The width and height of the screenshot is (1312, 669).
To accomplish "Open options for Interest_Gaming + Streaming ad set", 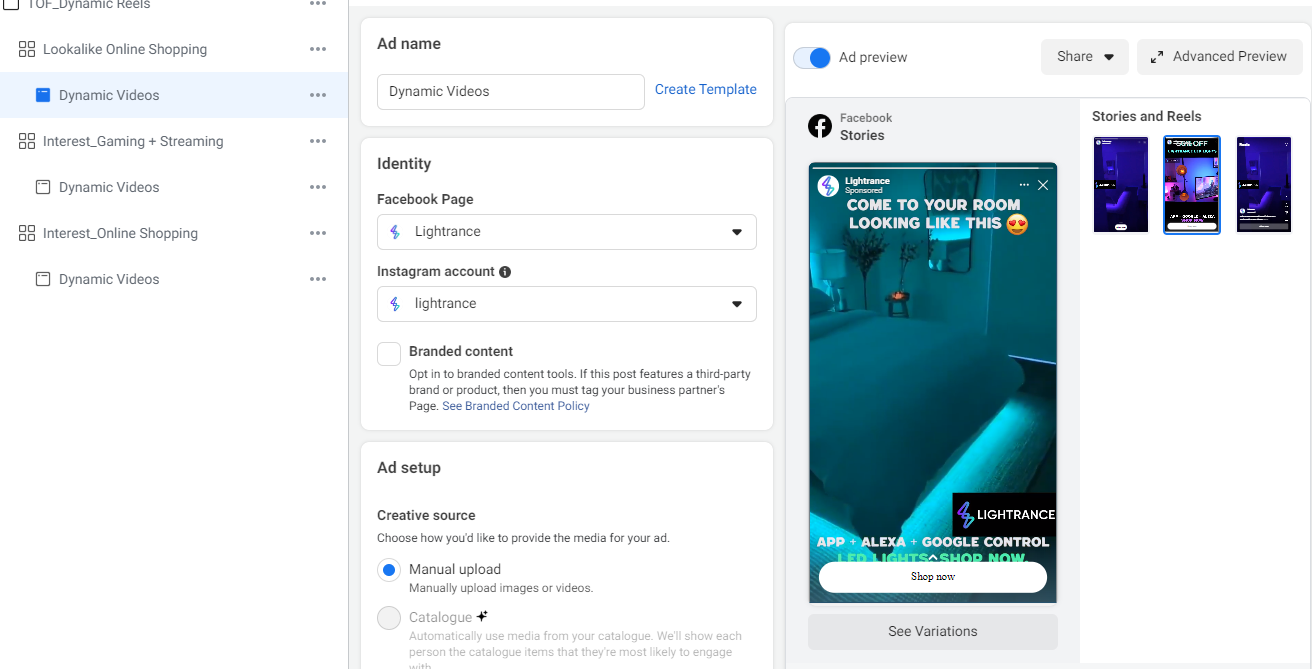I will click(x=318, y=141).
